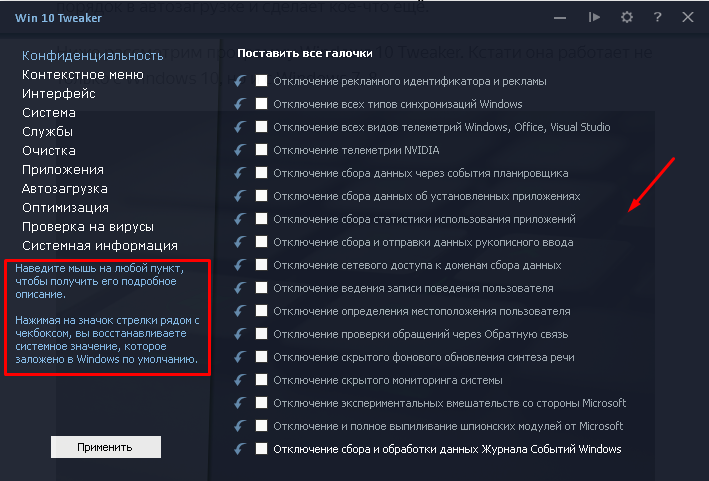709x481 pixels.
Task: Restore default arrow for Обратную связь
Action: coord(241,335)
